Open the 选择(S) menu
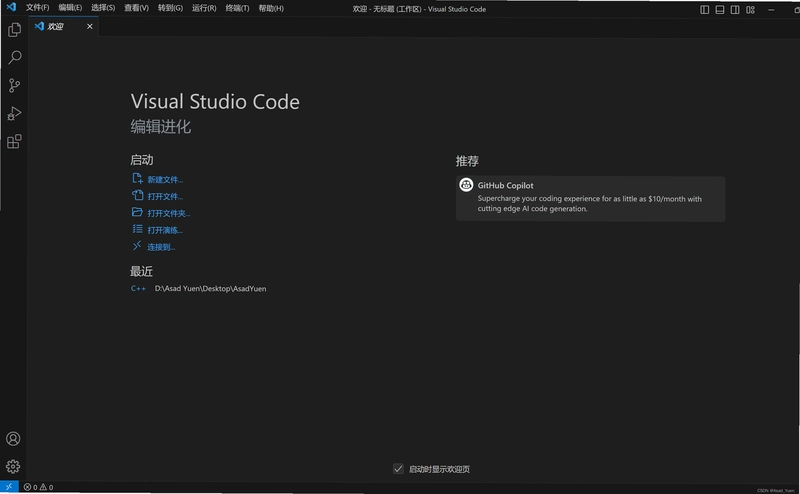 click(103, 8)
